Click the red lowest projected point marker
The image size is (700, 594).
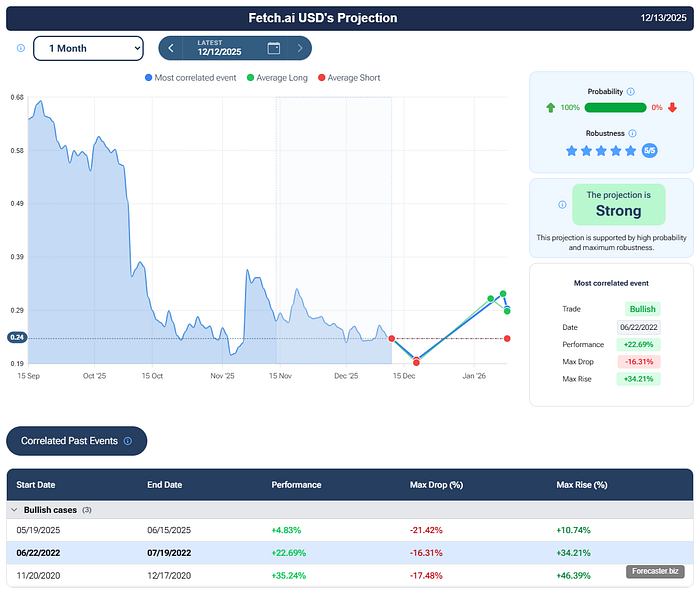[x=416, y=362]
